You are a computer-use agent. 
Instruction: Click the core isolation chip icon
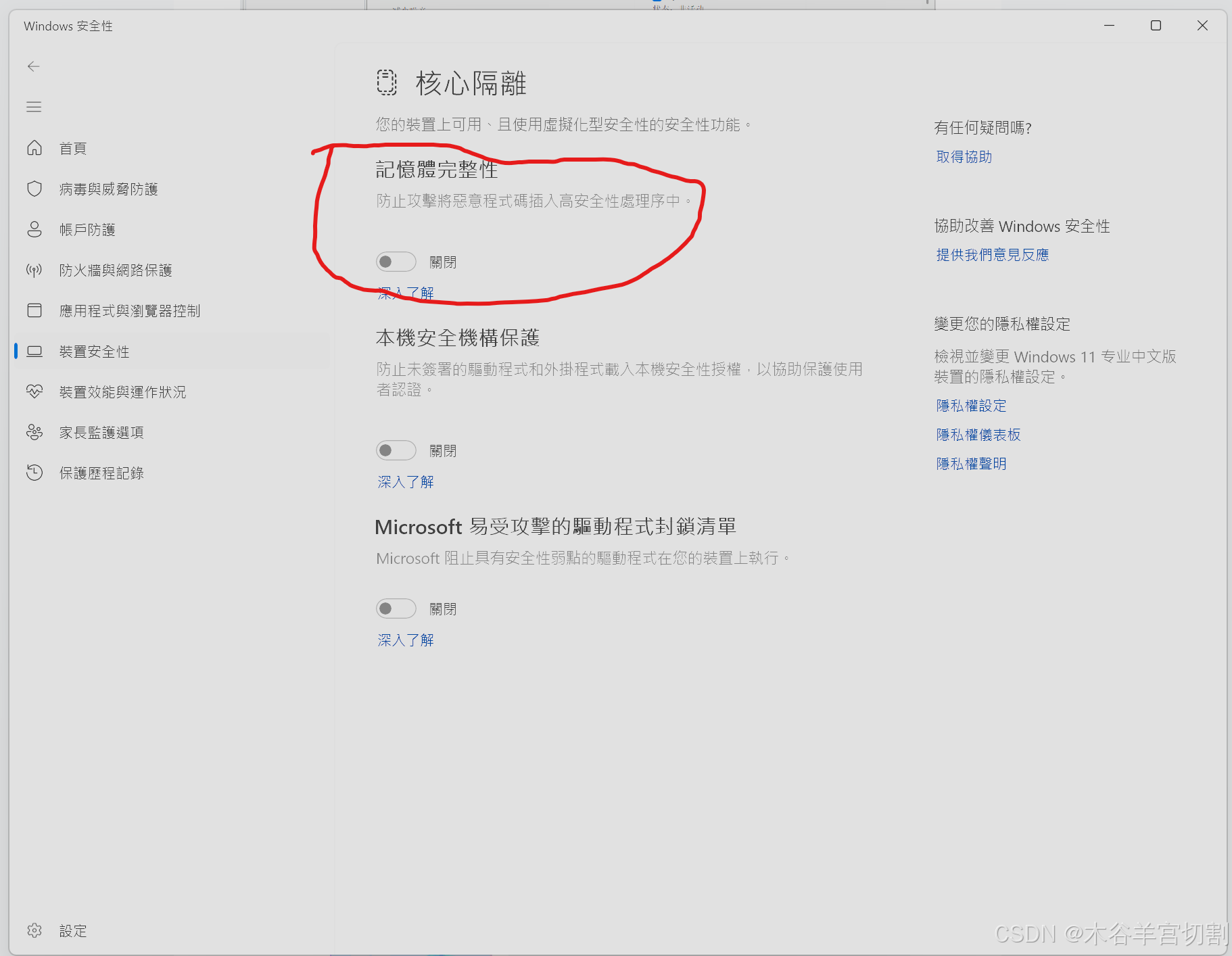tap(387, 82)
